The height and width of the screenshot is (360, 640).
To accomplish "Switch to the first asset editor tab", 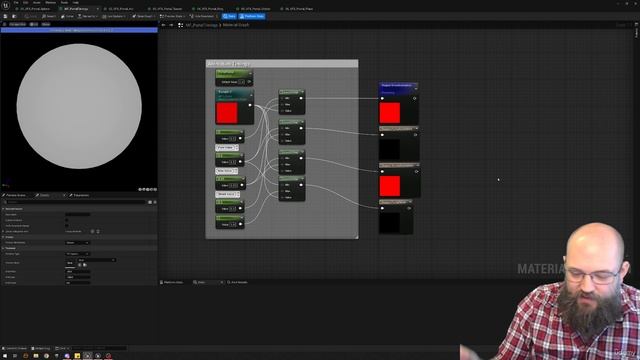I will tap(35, 9).
